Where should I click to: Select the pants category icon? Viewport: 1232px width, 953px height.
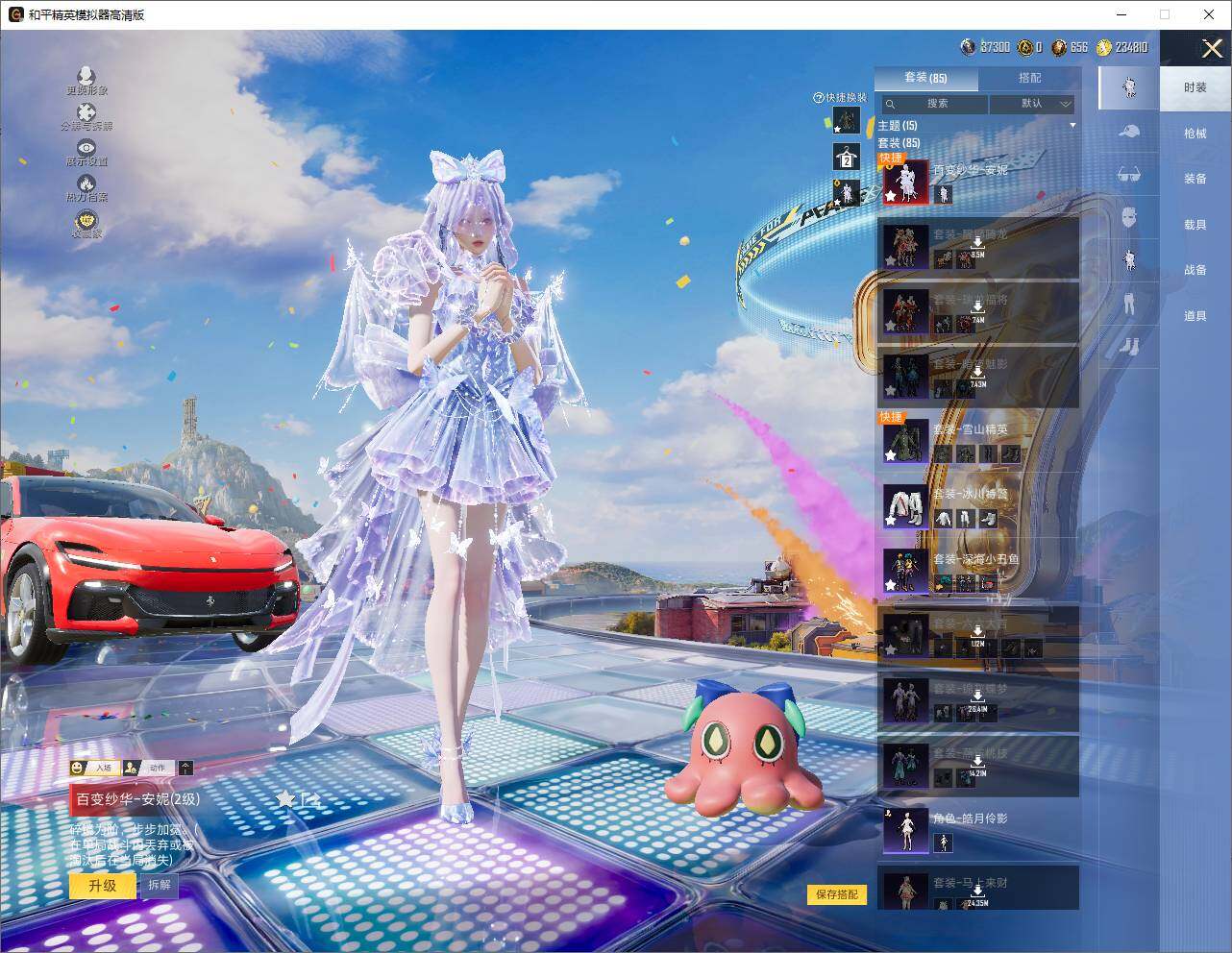coord(1129,304)
